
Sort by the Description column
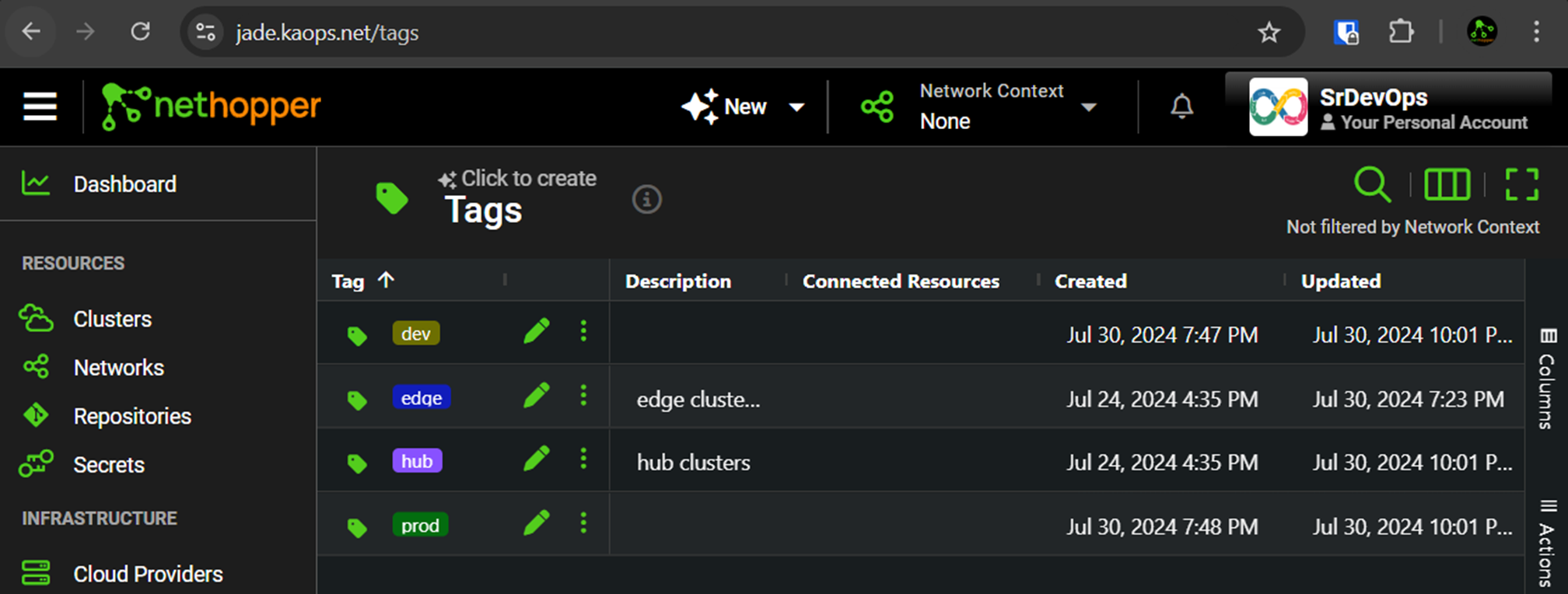click(x=678, y=281)
